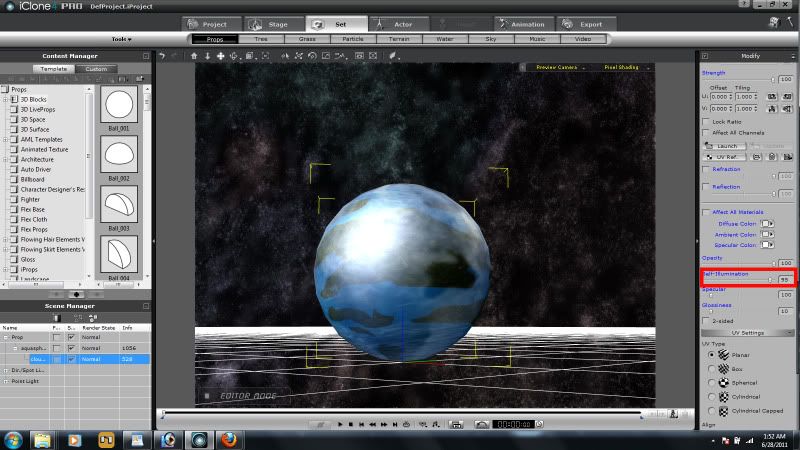
Task: Open the Diffuse Color swatch
Action: tap(765, 223)
